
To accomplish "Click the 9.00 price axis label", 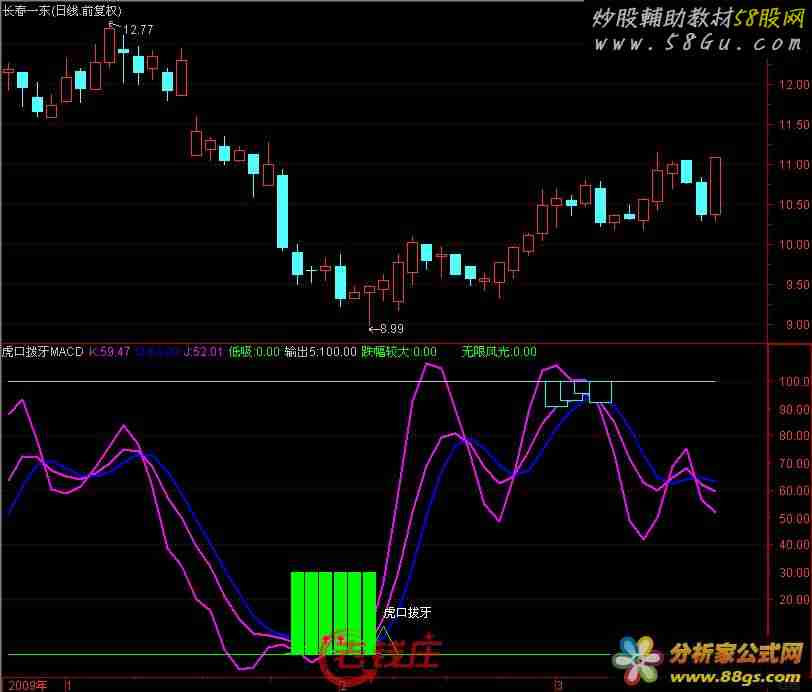I will tap(797, 325).
